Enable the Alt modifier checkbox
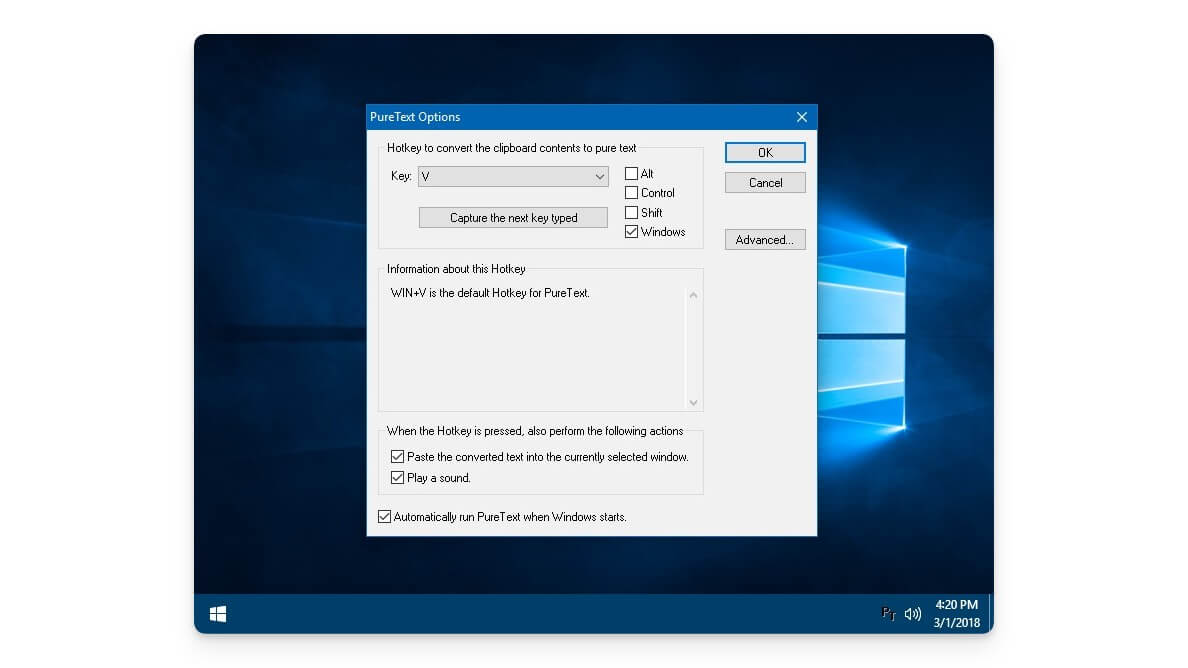Viewport: 1188px width, 668px height. 631,173
